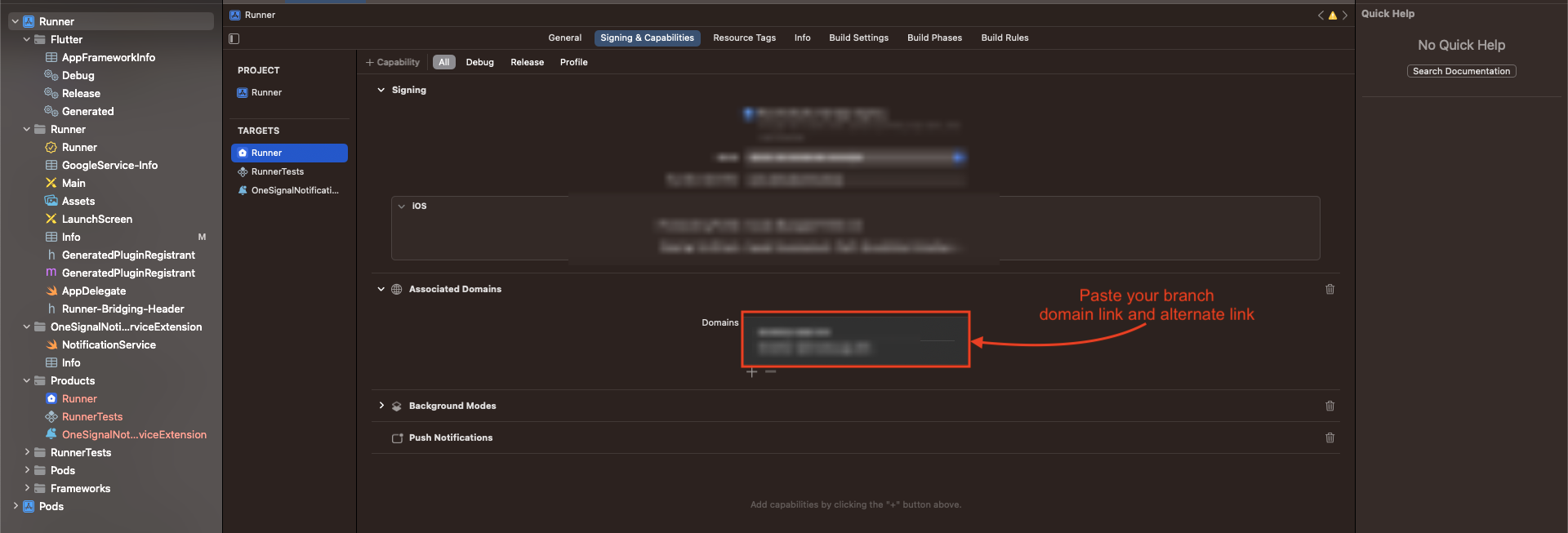Click the Search Documentation button
1568x533 pixels.
point(1461,71)
